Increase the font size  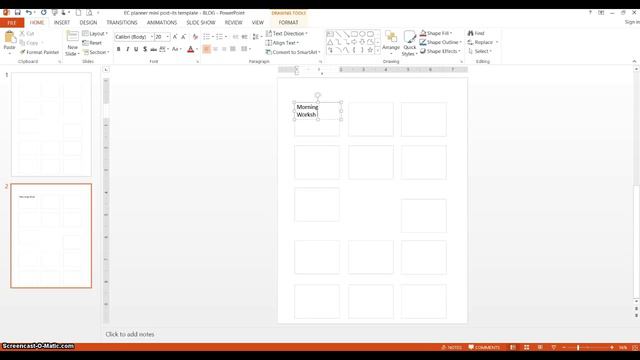pyautogui.click(x=175, y=37)
